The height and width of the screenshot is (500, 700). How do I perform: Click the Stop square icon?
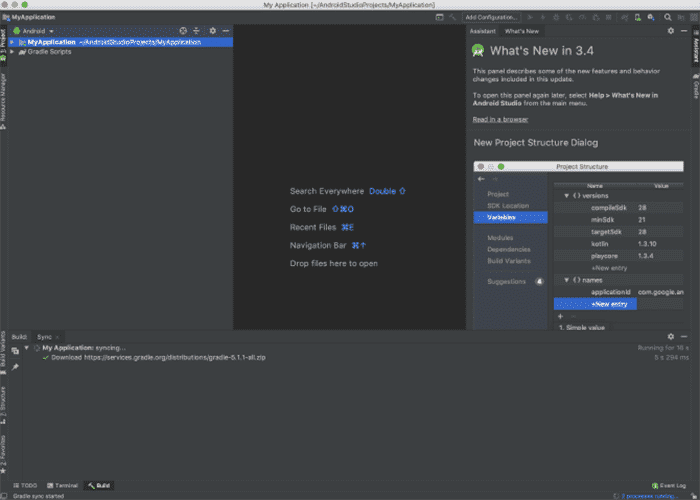point(608,17)
